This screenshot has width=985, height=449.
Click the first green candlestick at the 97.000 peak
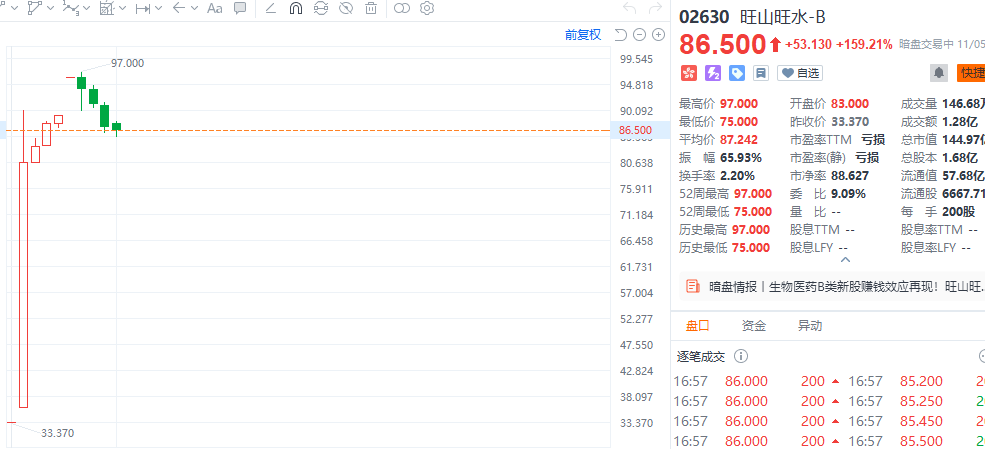tap(81, 82)
